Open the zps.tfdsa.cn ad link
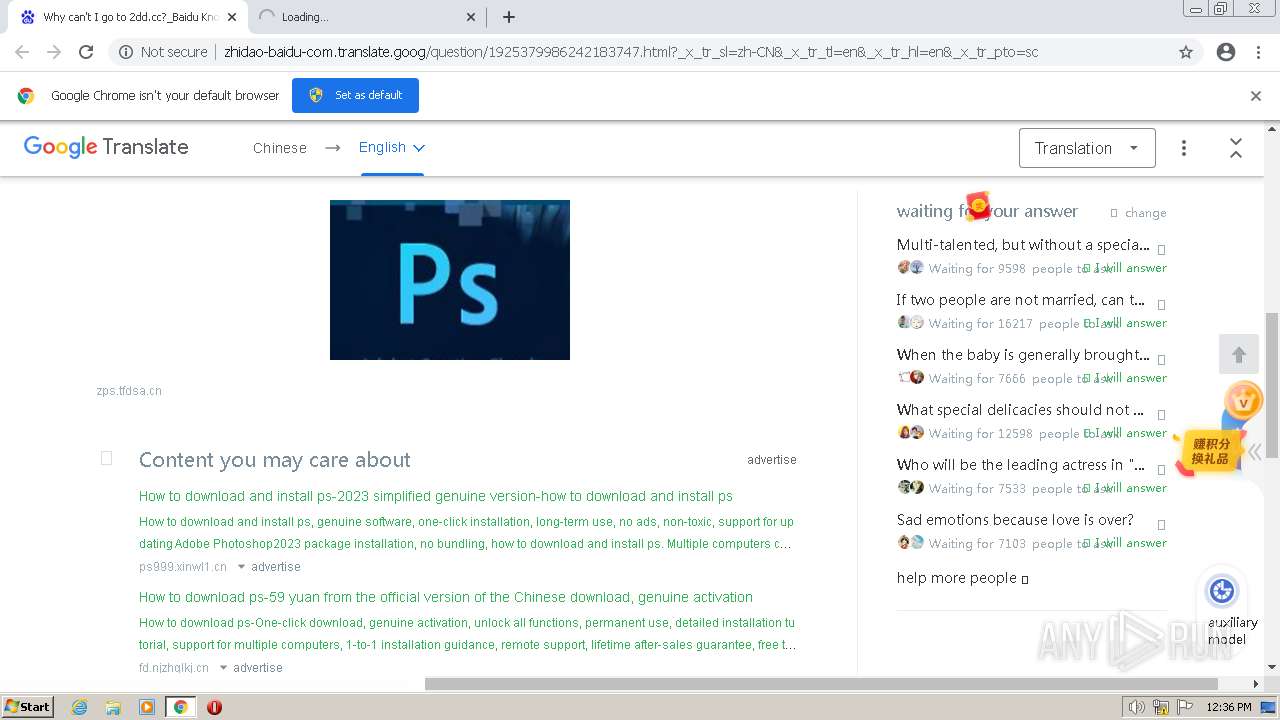 pos(129,391)
